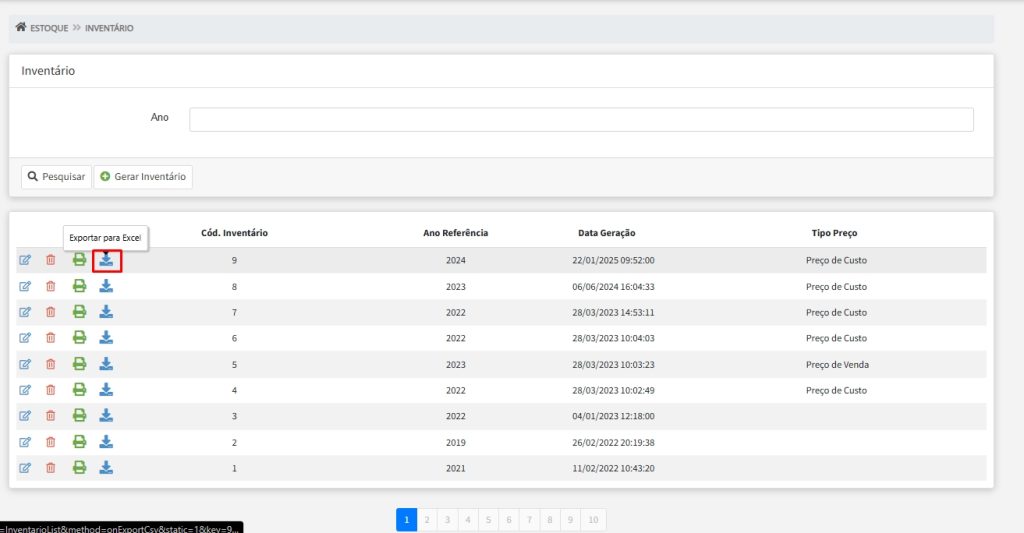Export inventory 5 to Excel

(x=106, y=364)
